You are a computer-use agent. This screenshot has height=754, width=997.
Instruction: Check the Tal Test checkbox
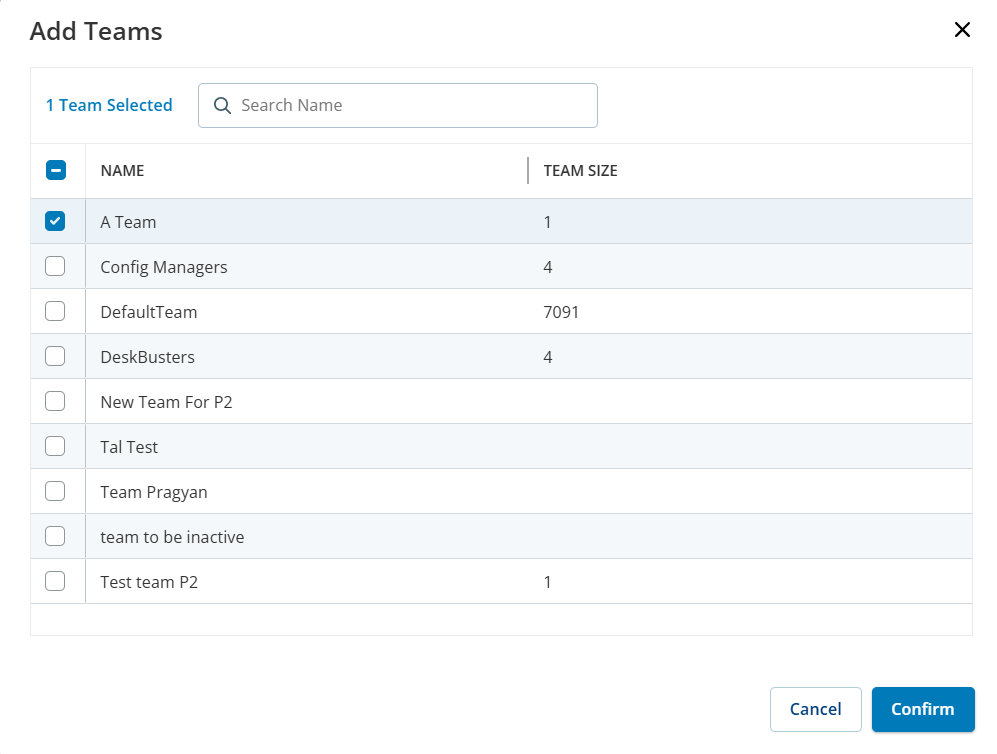(56, 446)
